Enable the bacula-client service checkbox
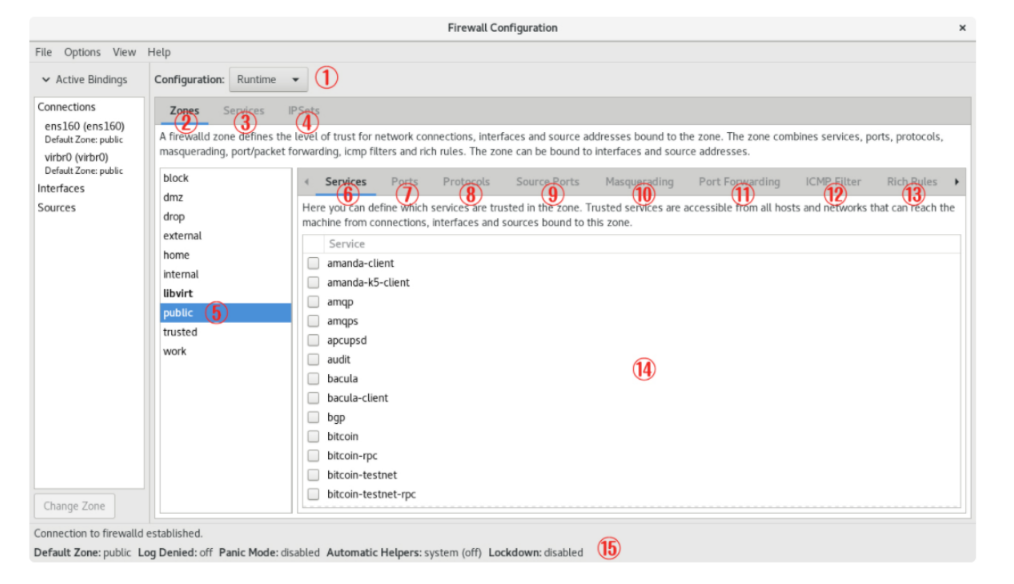Viewport: 1014px width, 584px height. pos(314,398)
